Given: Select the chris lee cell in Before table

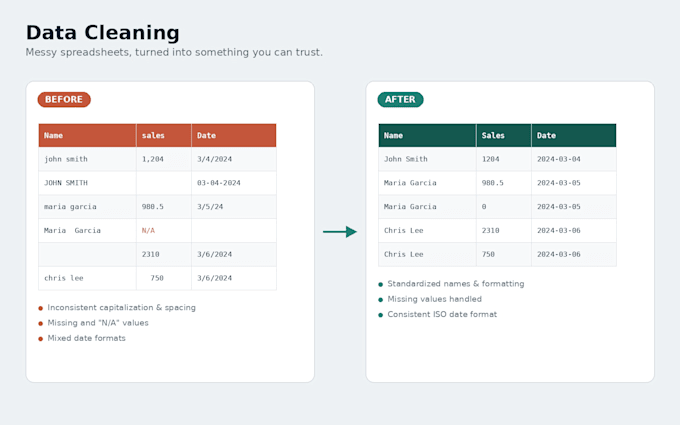Looking at the screenshot, I should 87,278.
